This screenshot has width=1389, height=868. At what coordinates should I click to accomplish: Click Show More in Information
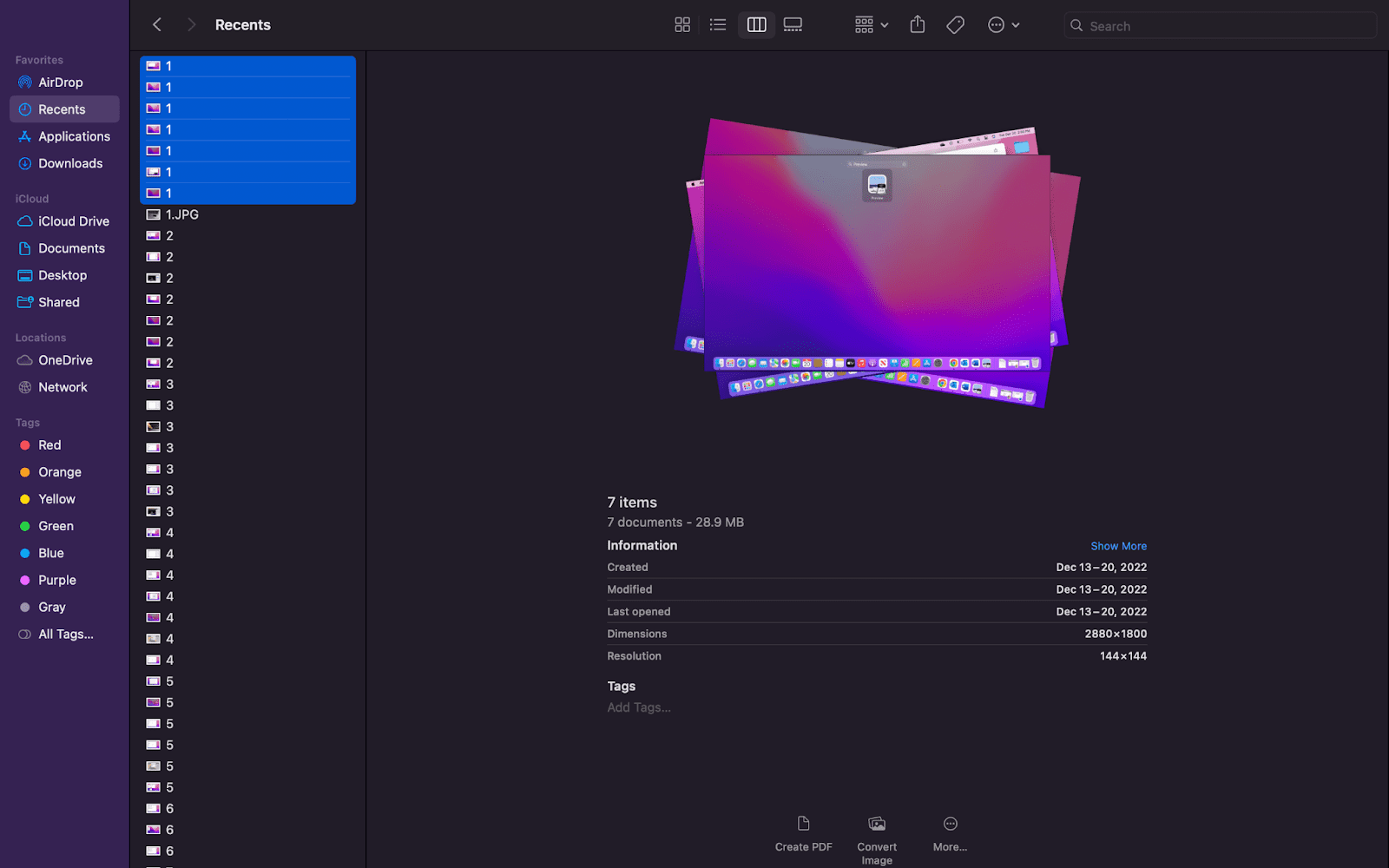click(1118, 546)
